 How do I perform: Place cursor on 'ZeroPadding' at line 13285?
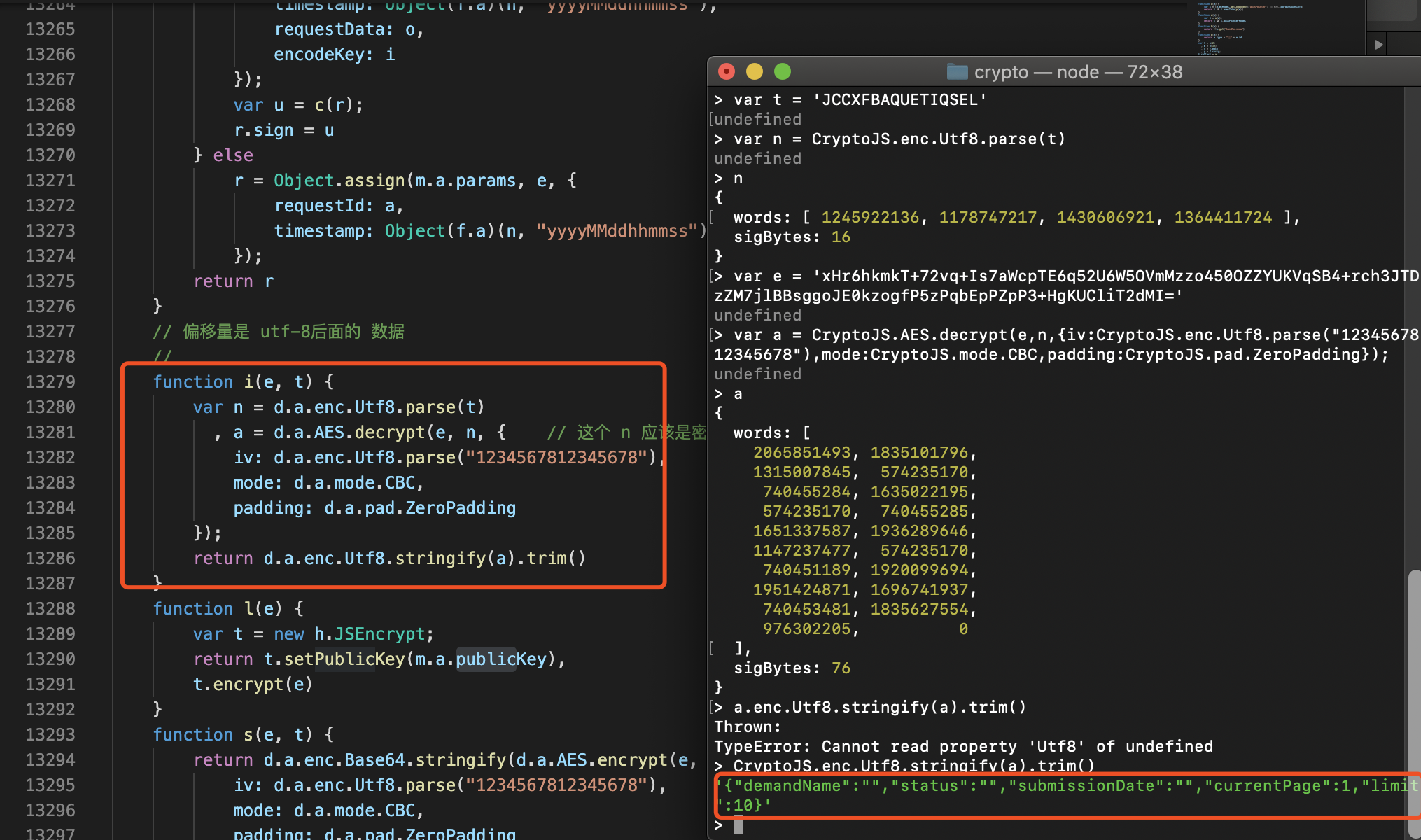point(460,508)
